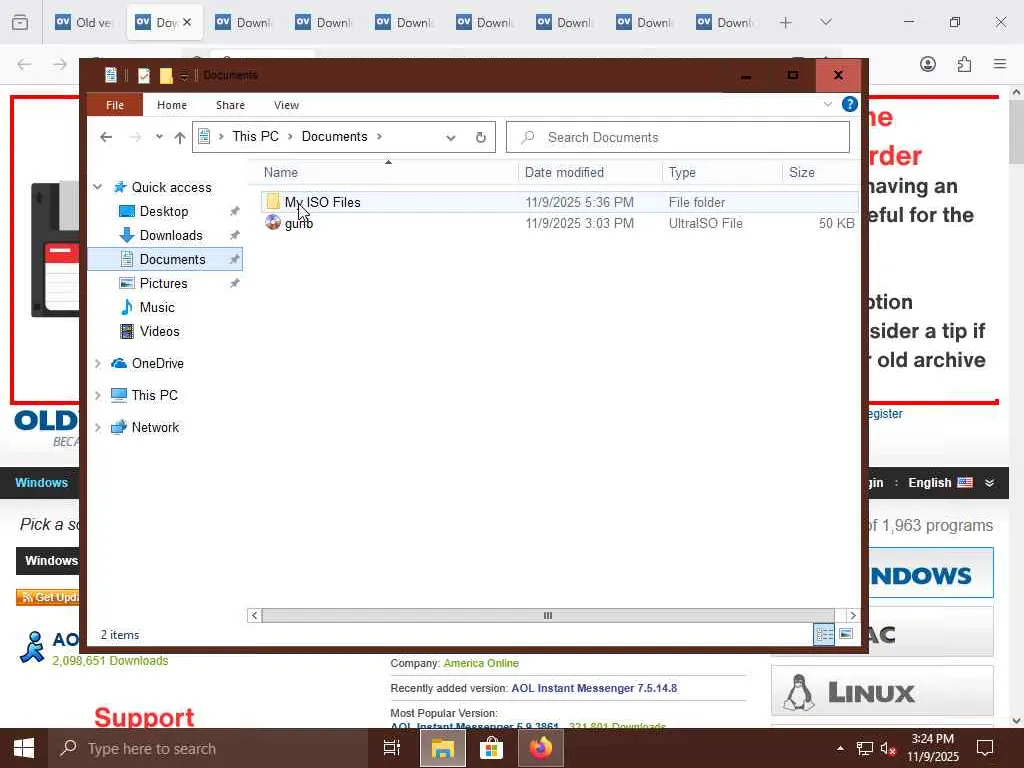Click the Search Documents field

click(x=678, y=137)
